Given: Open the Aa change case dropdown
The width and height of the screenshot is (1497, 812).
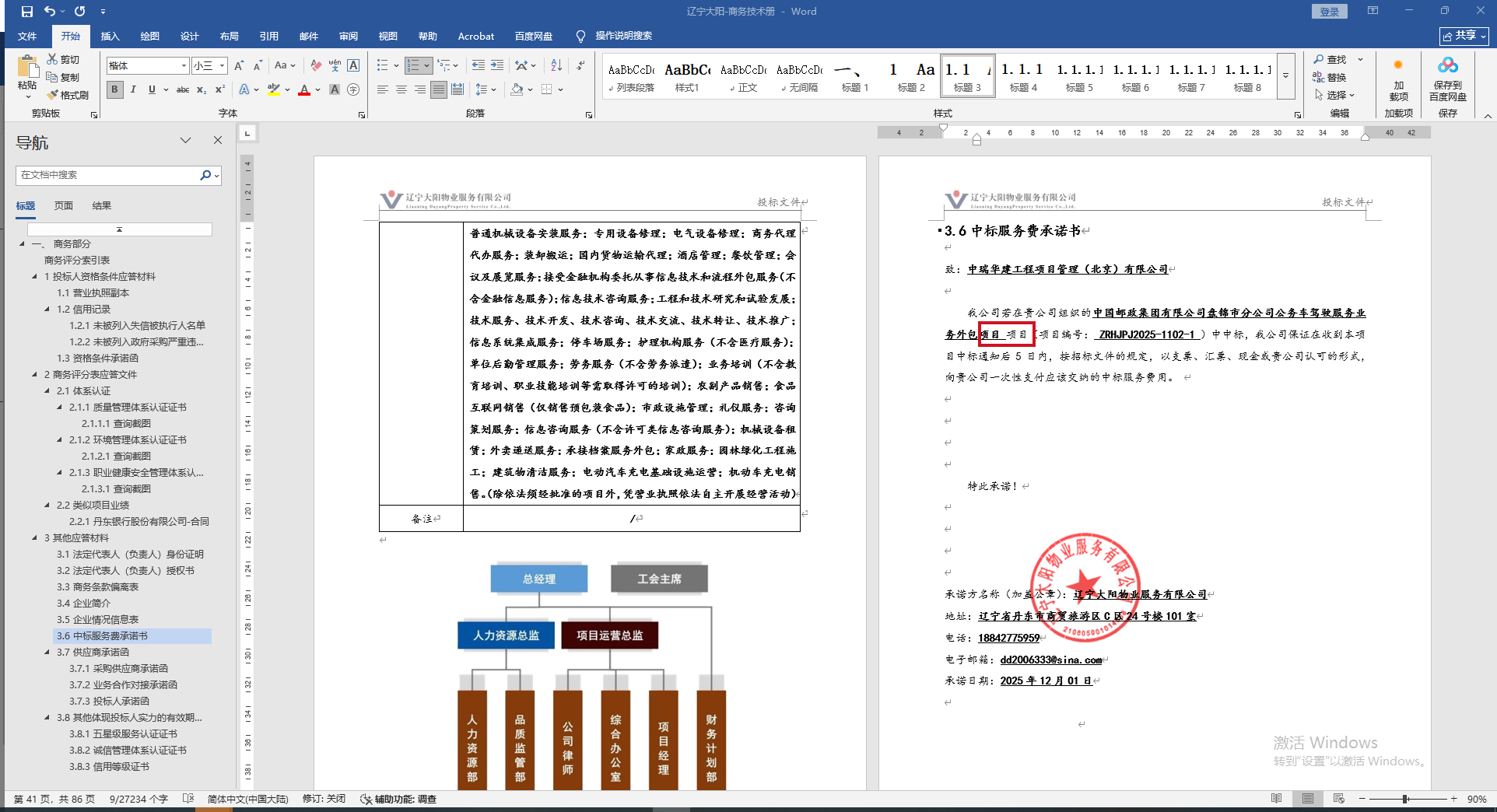Looking at the screenshot, I should [x=285, y=65].
